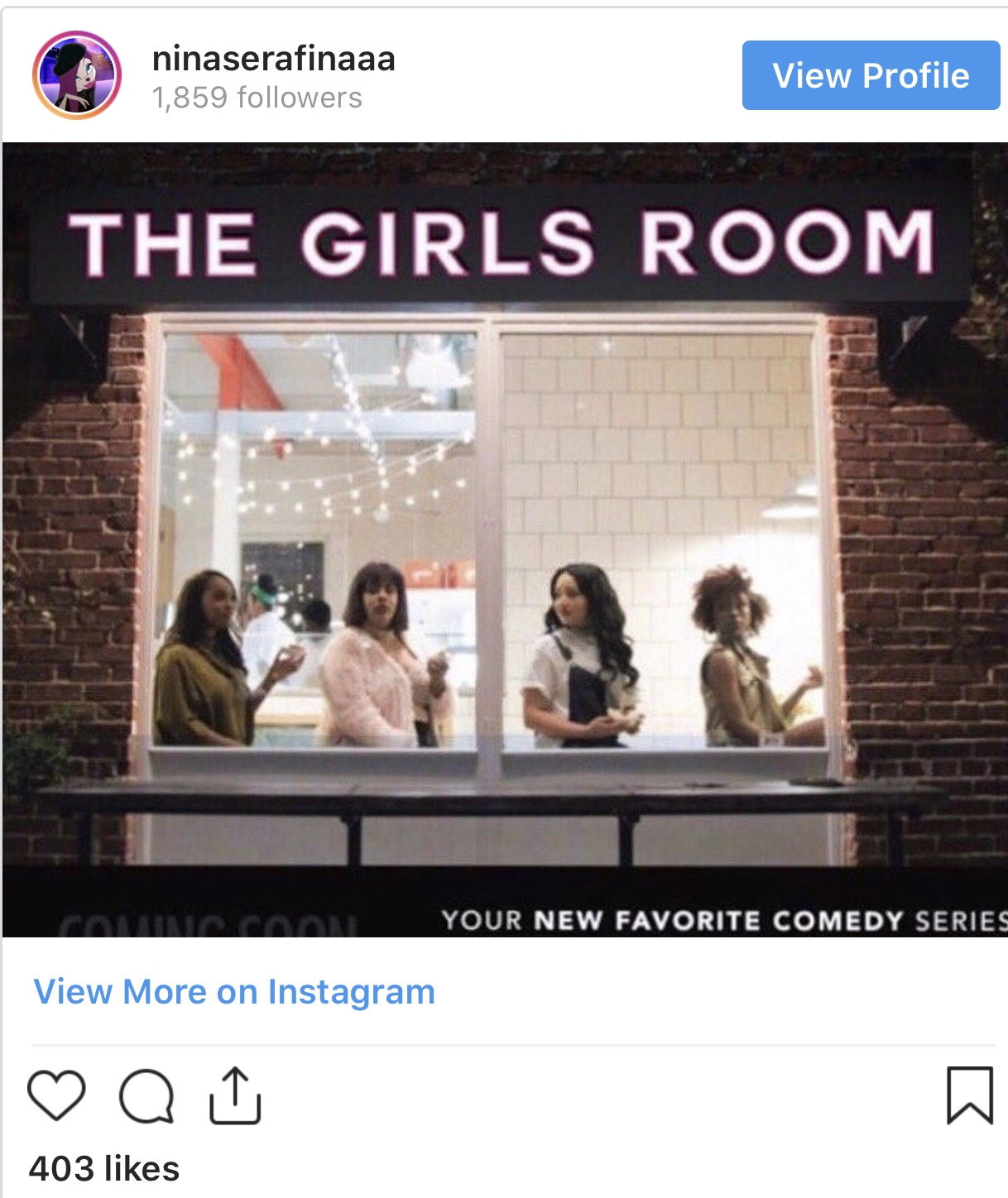Screen dimensions: 1008x1198
Task: Open comments via the speech bubble icon
Action: tap(147, 1096)
